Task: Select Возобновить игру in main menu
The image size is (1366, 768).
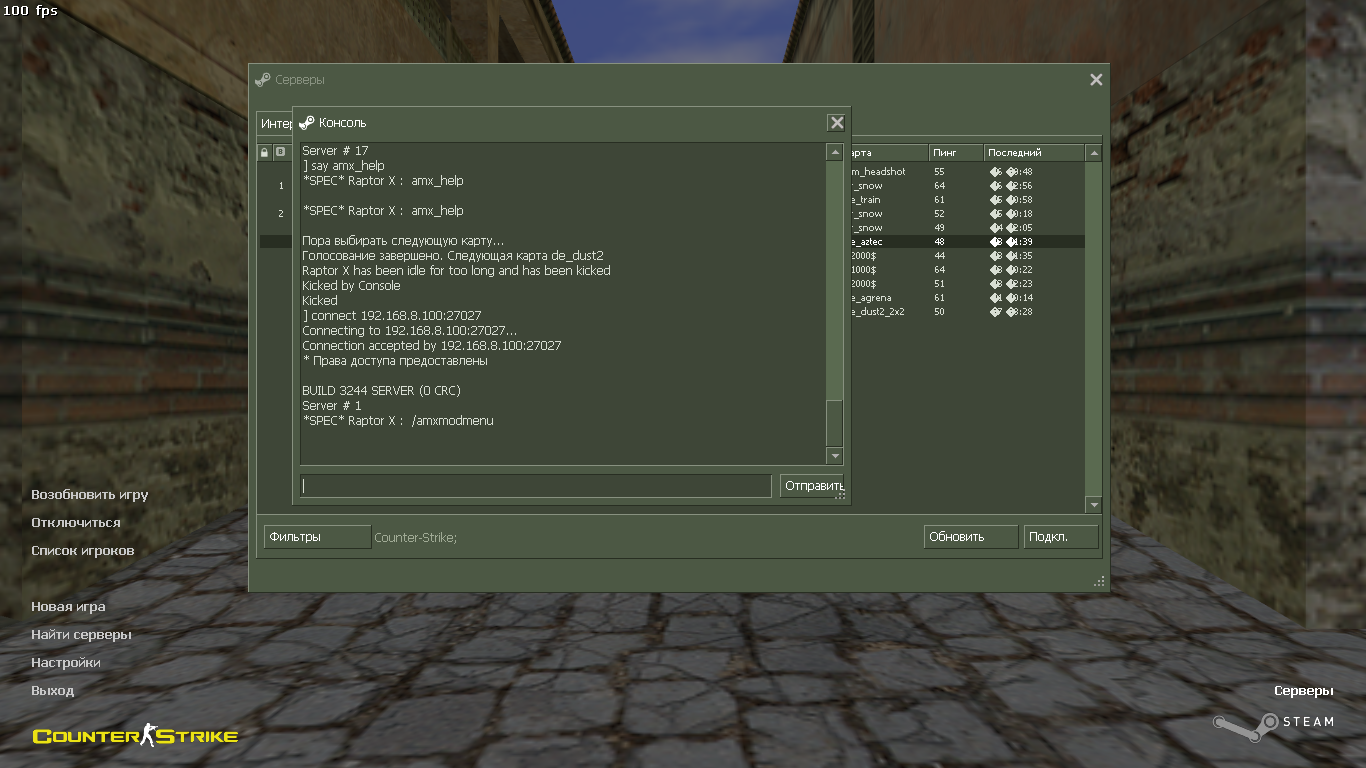Action: (x=89, y=495)
